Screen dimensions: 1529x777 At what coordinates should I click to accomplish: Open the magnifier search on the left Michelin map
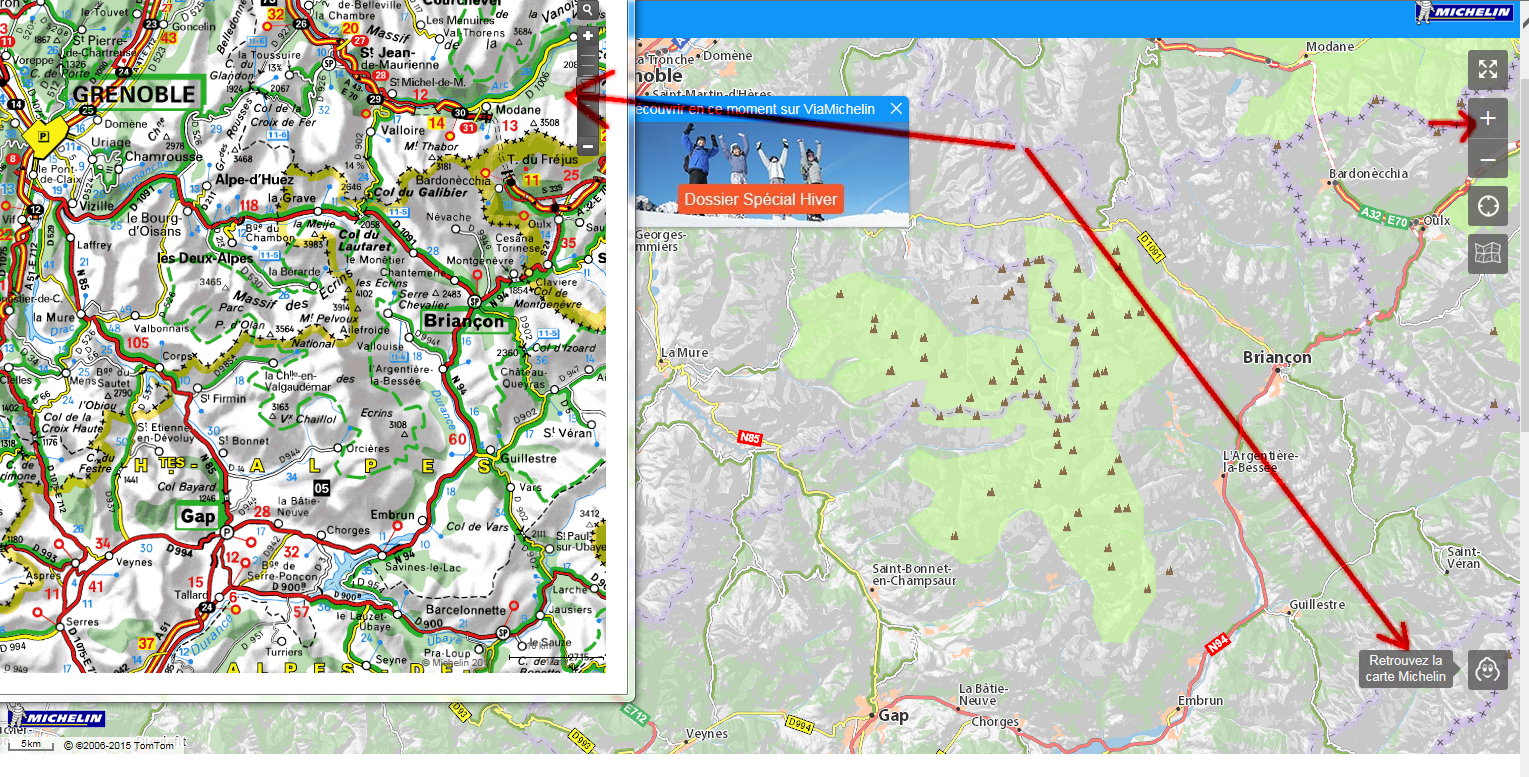tap(588, 9)
